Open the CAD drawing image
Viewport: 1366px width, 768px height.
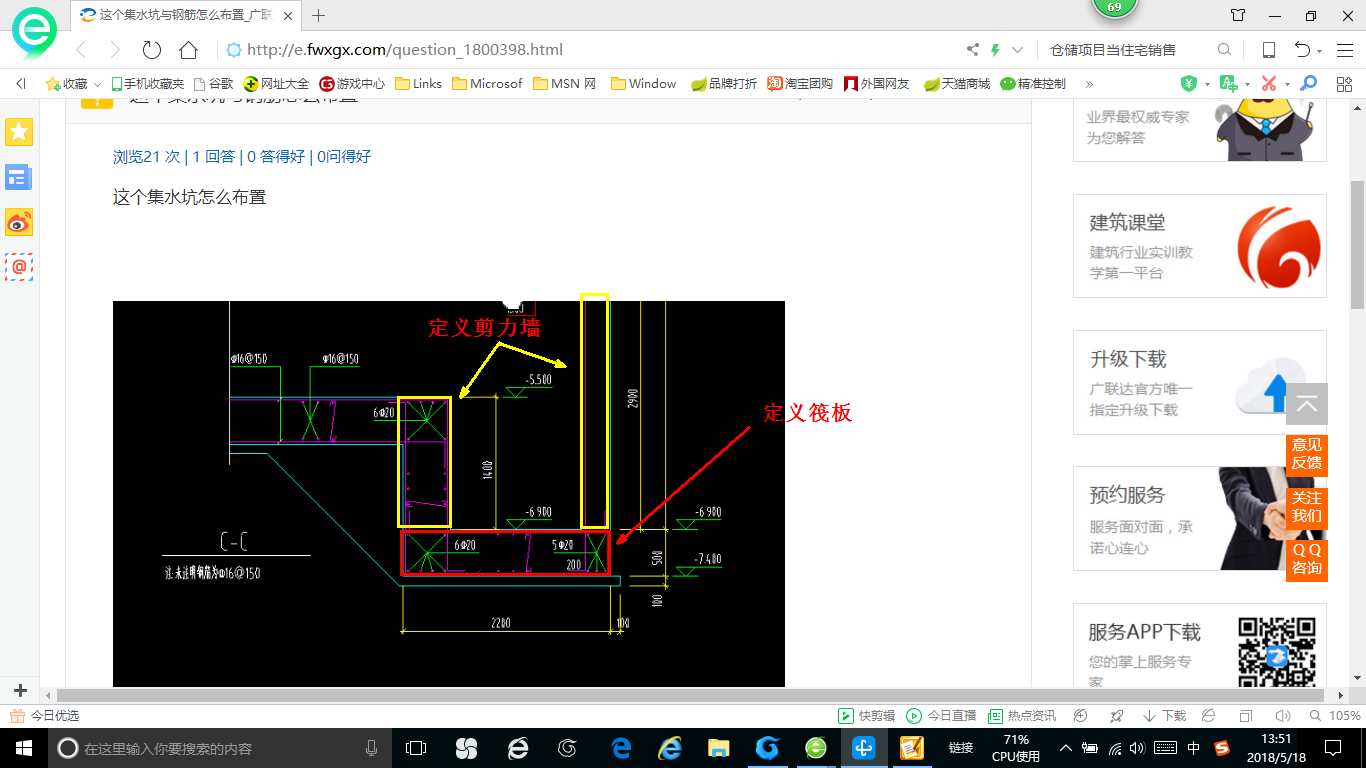tap(449, 494)
